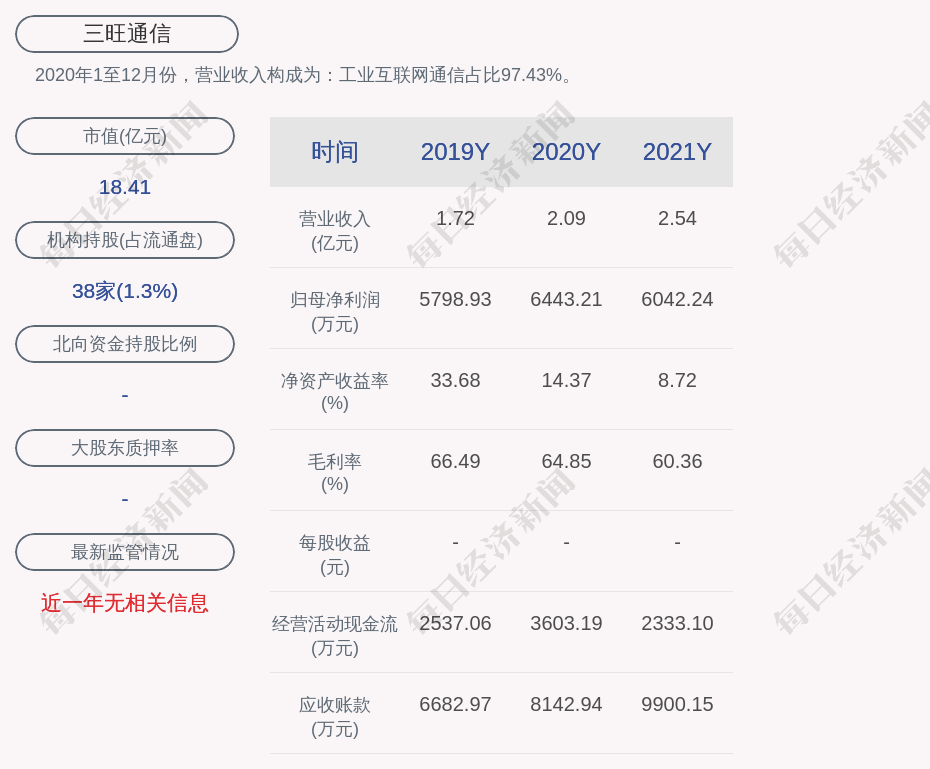Select net profit value 6443.21
The width and height of the screenshot is (930, 769).
click(x=566, y=299)
